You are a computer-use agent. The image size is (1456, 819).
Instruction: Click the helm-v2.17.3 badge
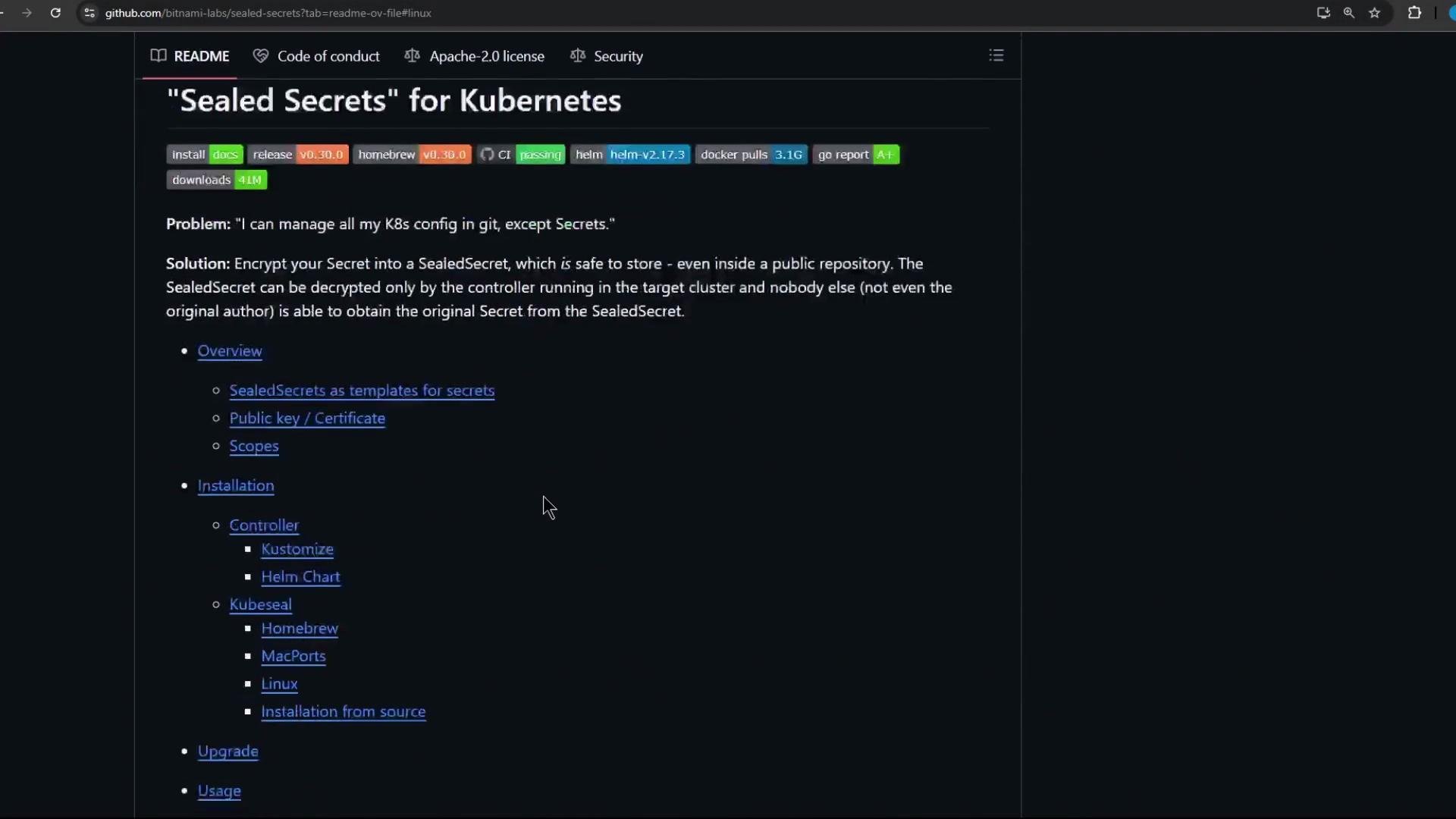coord(630,155)
